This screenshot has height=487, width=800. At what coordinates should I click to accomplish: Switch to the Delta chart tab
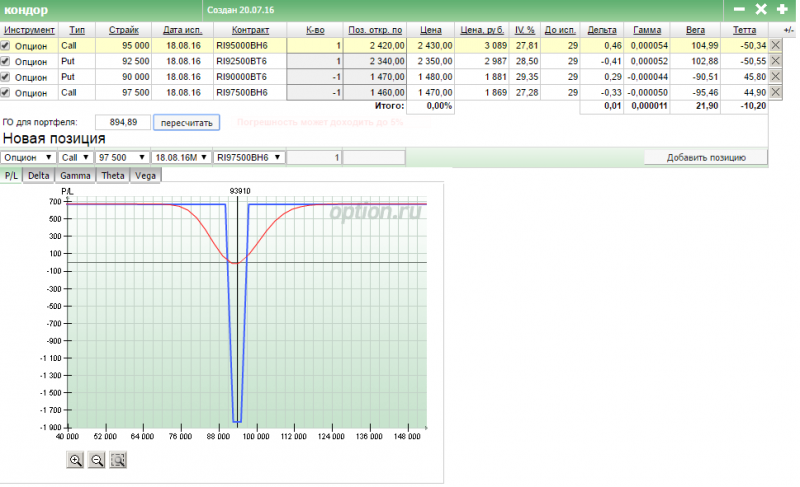coord(39,175)
